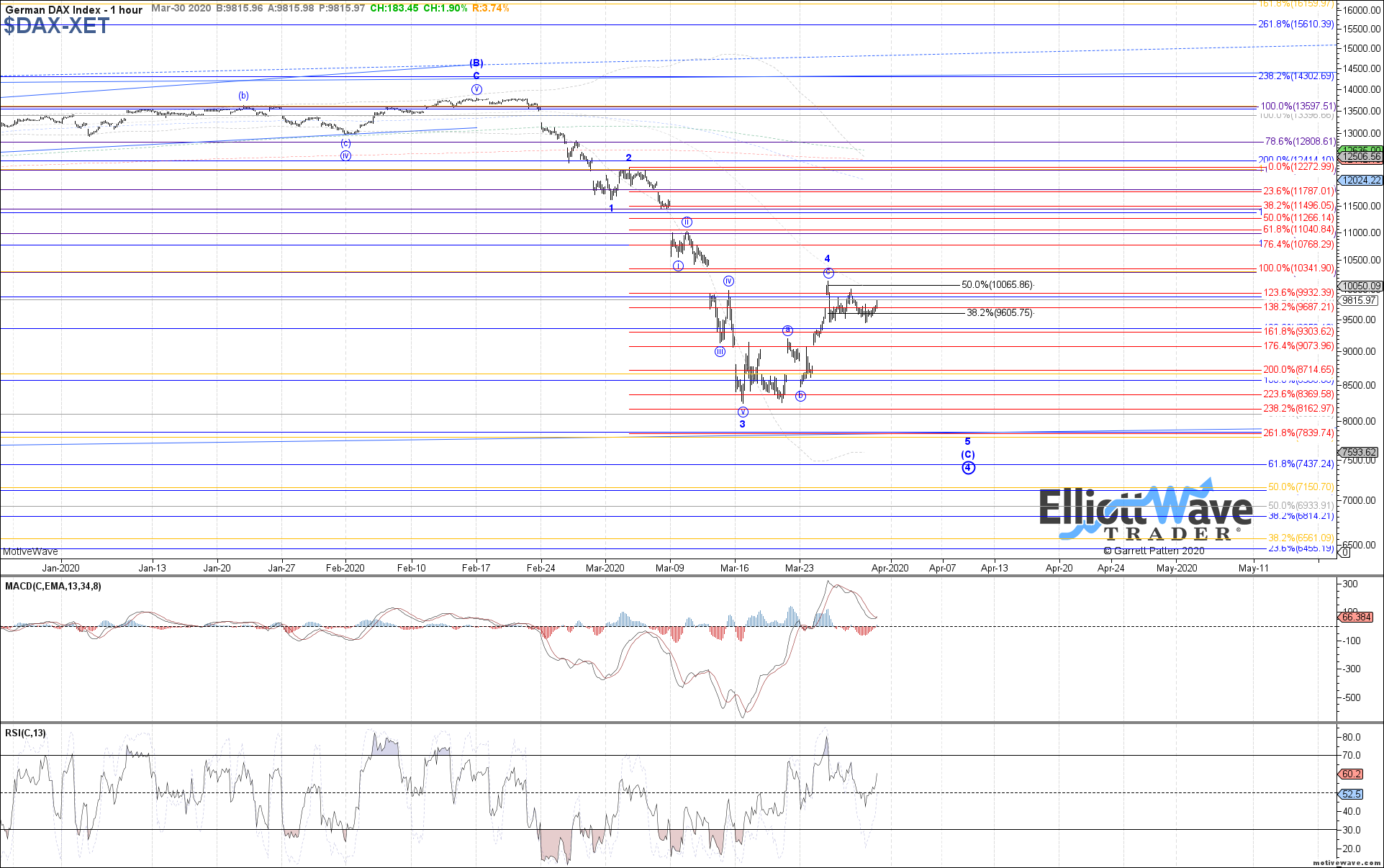Select the 223.6%(8369.58) extension label
1384x868 pixels.
click(x=1298, y=394)
